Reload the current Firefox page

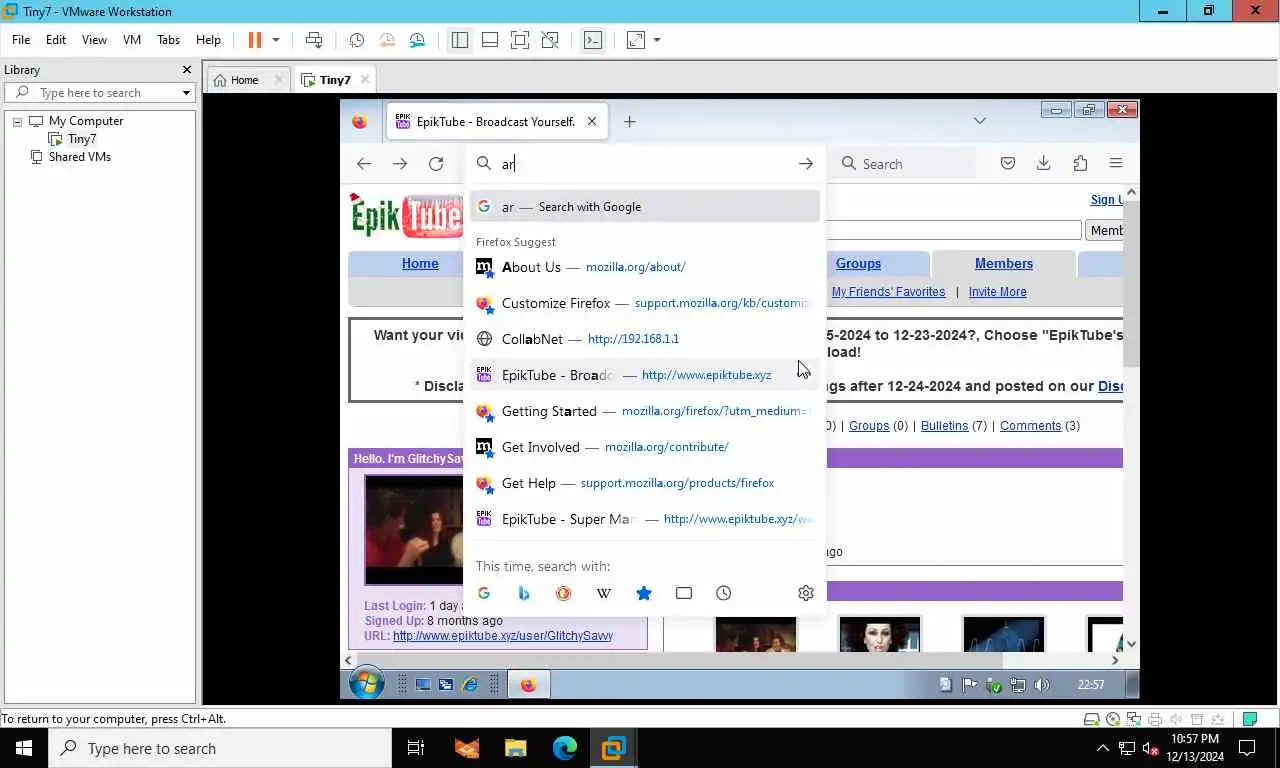tap(436, 164)
